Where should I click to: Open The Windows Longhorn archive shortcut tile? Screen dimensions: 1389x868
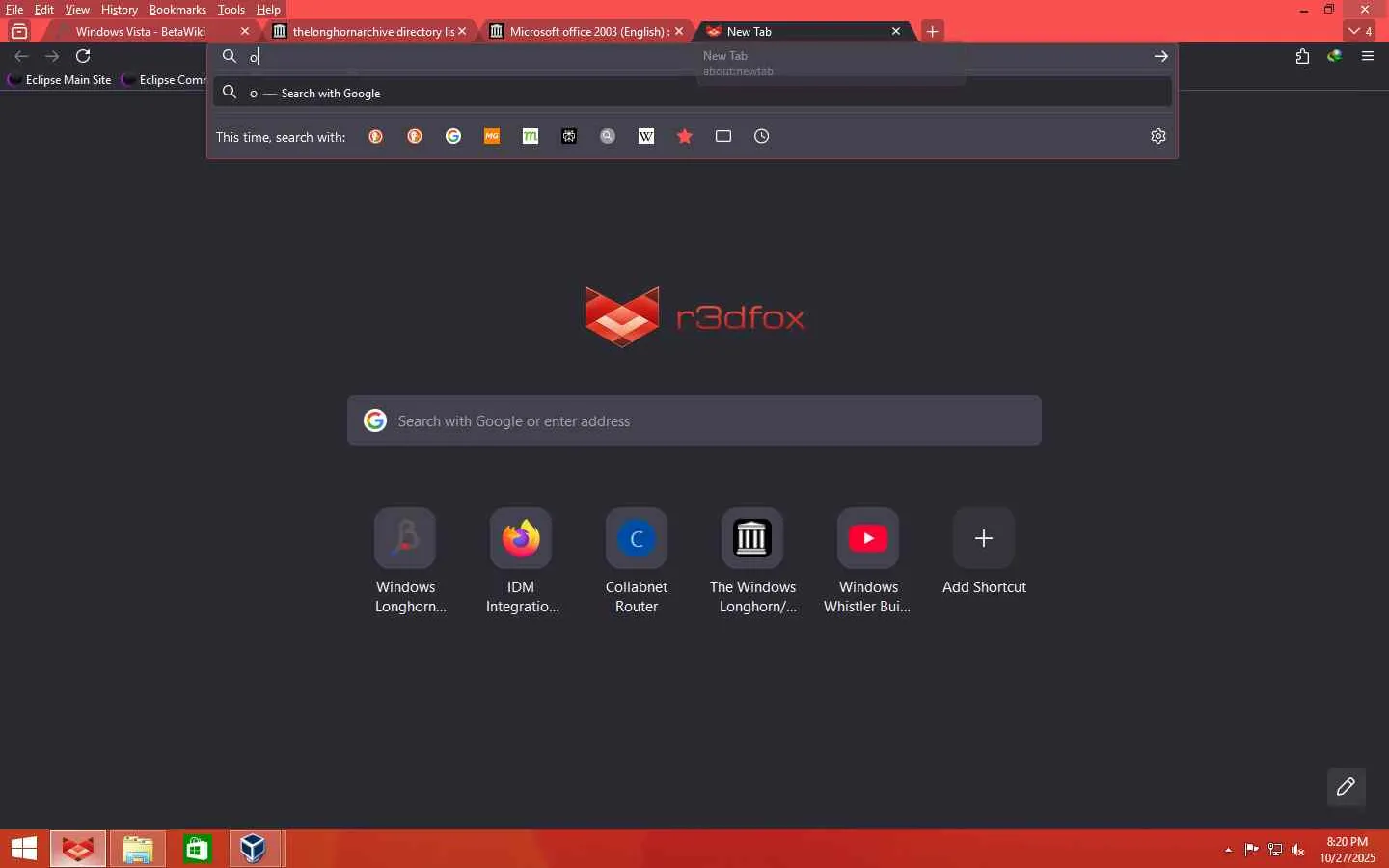752,561
